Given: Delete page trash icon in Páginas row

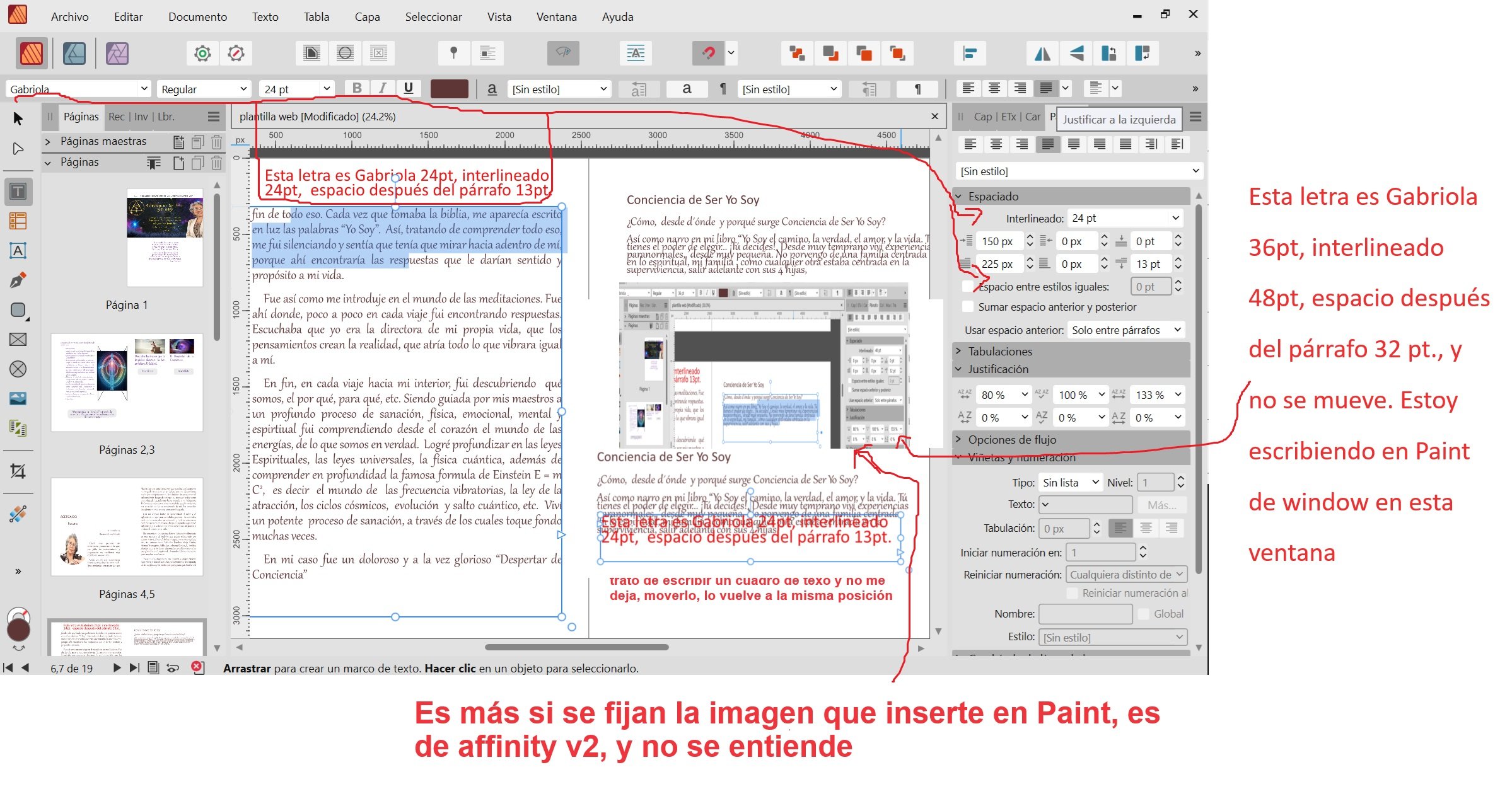Looking at the screenshot, I should tap(217, 163).
